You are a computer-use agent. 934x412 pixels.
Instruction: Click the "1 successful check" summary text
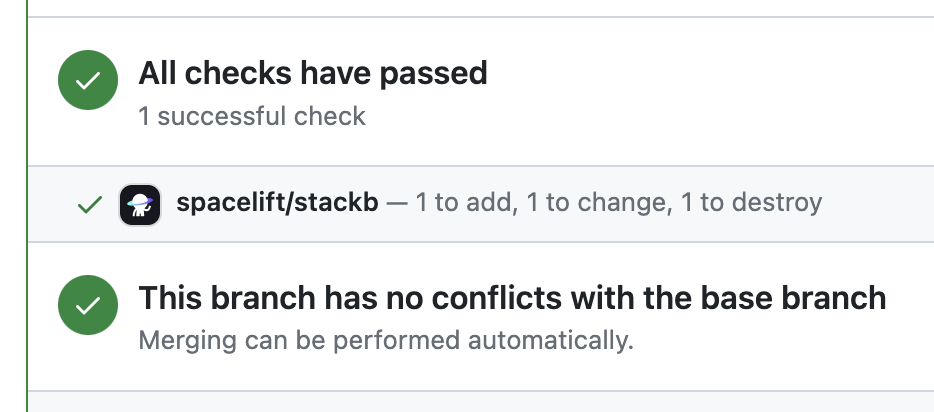[x=252, y=117]
